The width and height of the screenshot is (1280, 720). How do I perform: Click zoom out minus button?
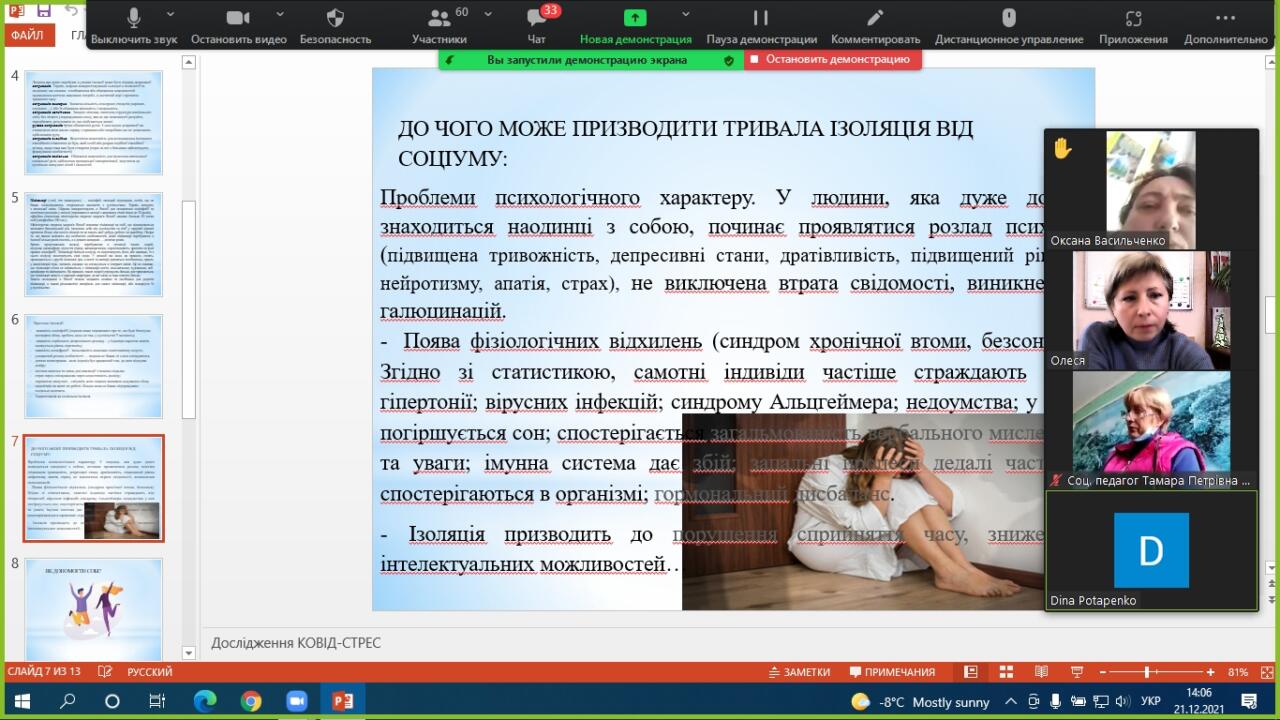pos(1104,672)
